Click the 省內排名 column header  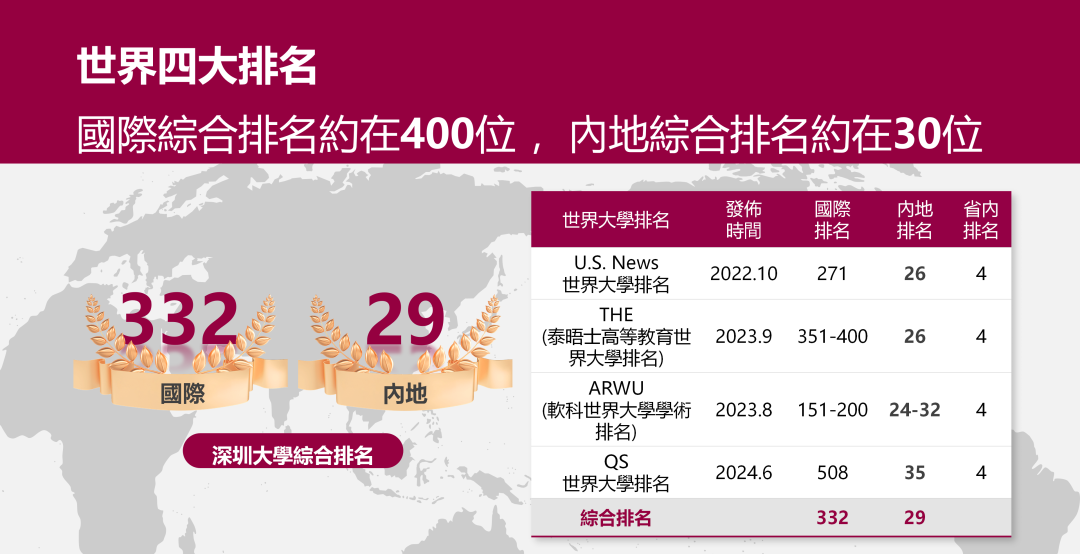(981, 220)
